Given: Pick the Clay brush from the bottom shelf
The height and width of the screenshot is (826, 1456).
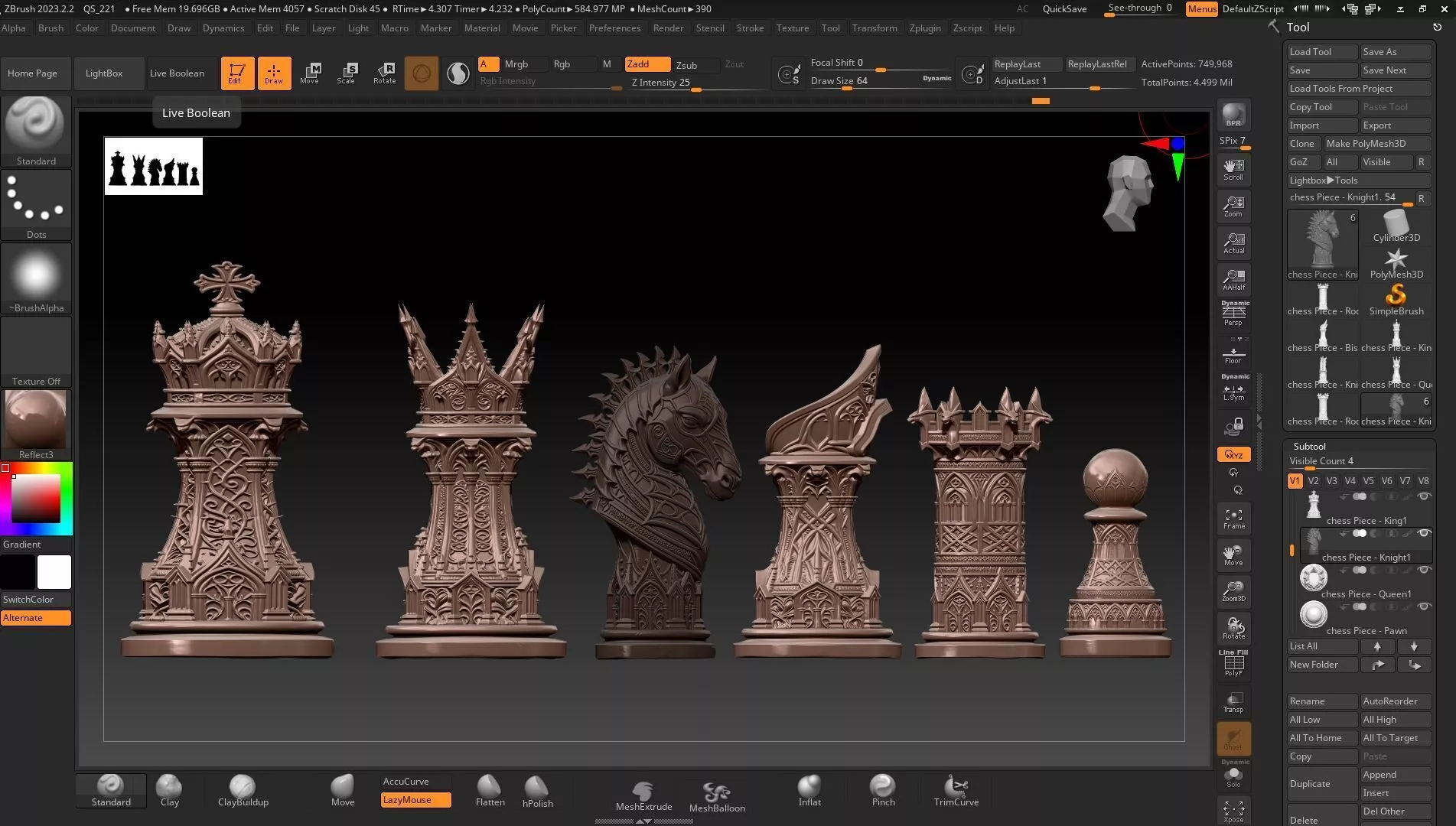Looking at the screenshot, I should 169,790.
